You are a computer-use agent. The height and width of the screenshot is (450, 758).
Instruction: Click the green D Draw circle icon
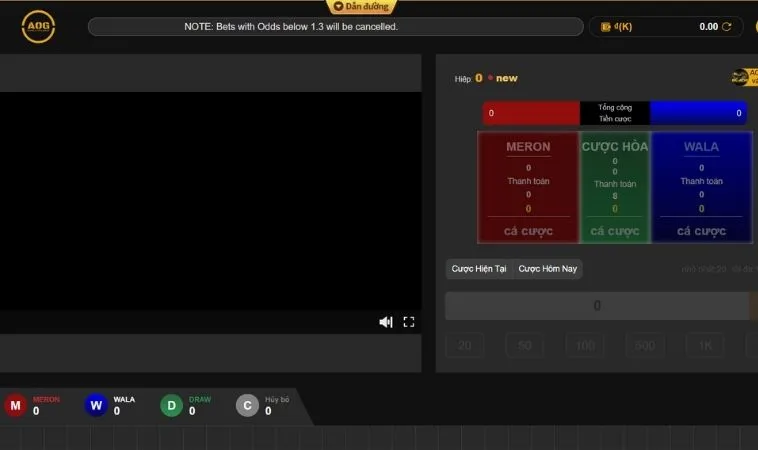click(171, 405)
